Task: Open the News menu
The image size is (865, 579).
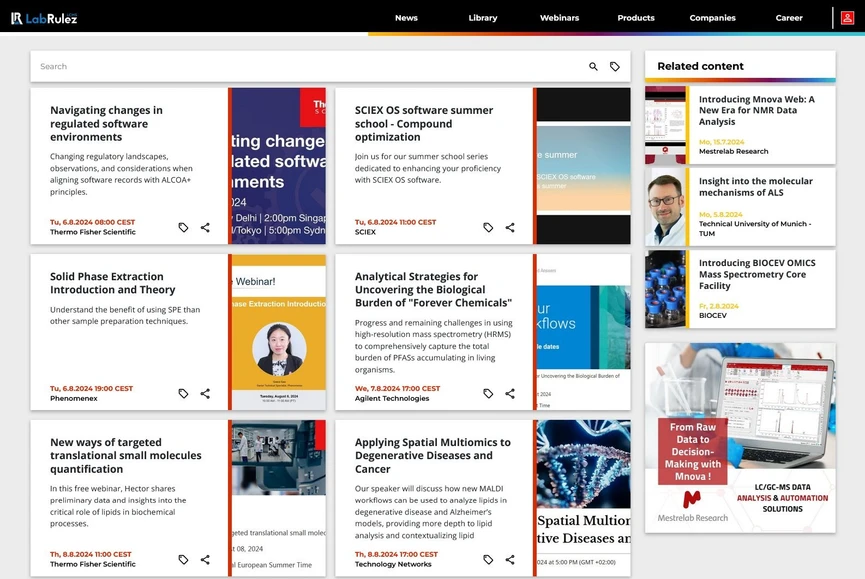Action: pos(406,17)
